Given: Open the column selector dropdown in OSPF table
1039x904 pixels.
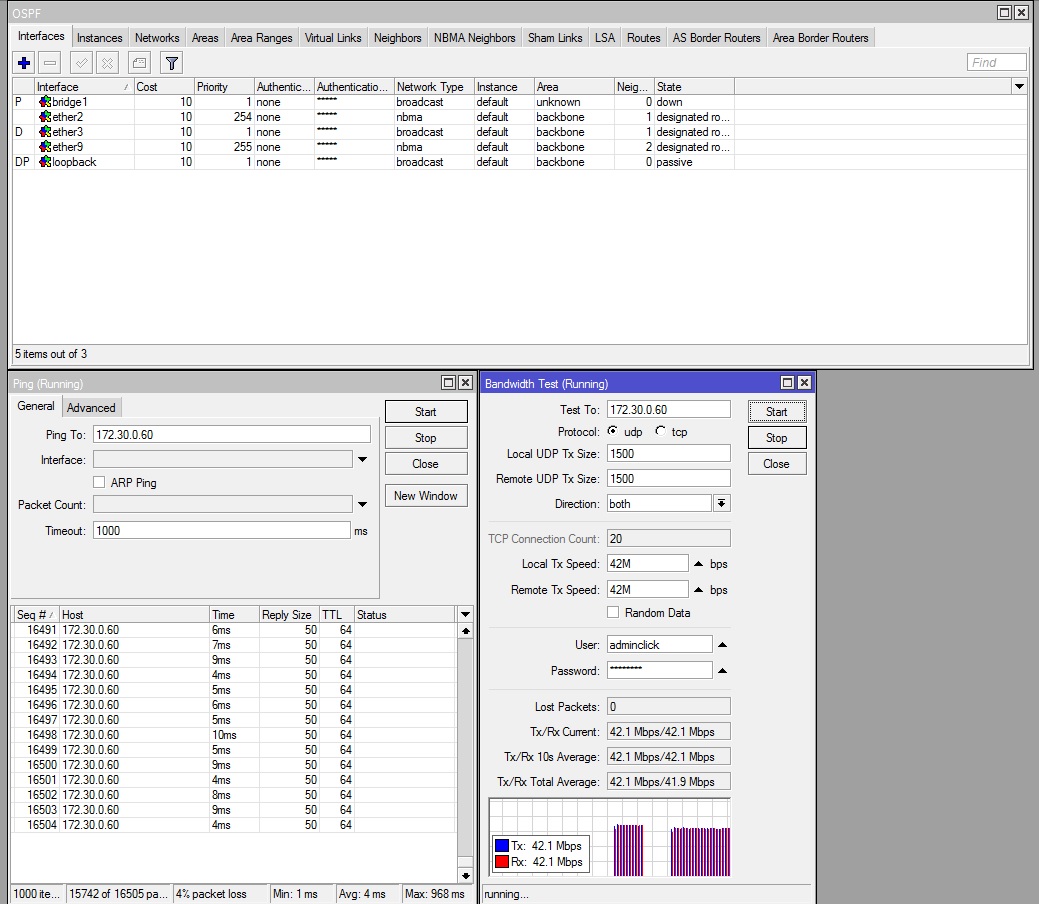Looking at the screenshot, I should (x=1019, y=87).
